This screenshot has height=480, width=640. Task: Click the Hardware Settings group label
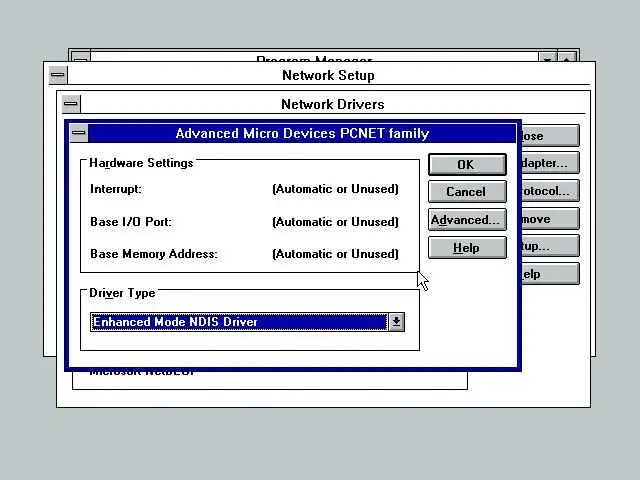(x=141, y=163)
